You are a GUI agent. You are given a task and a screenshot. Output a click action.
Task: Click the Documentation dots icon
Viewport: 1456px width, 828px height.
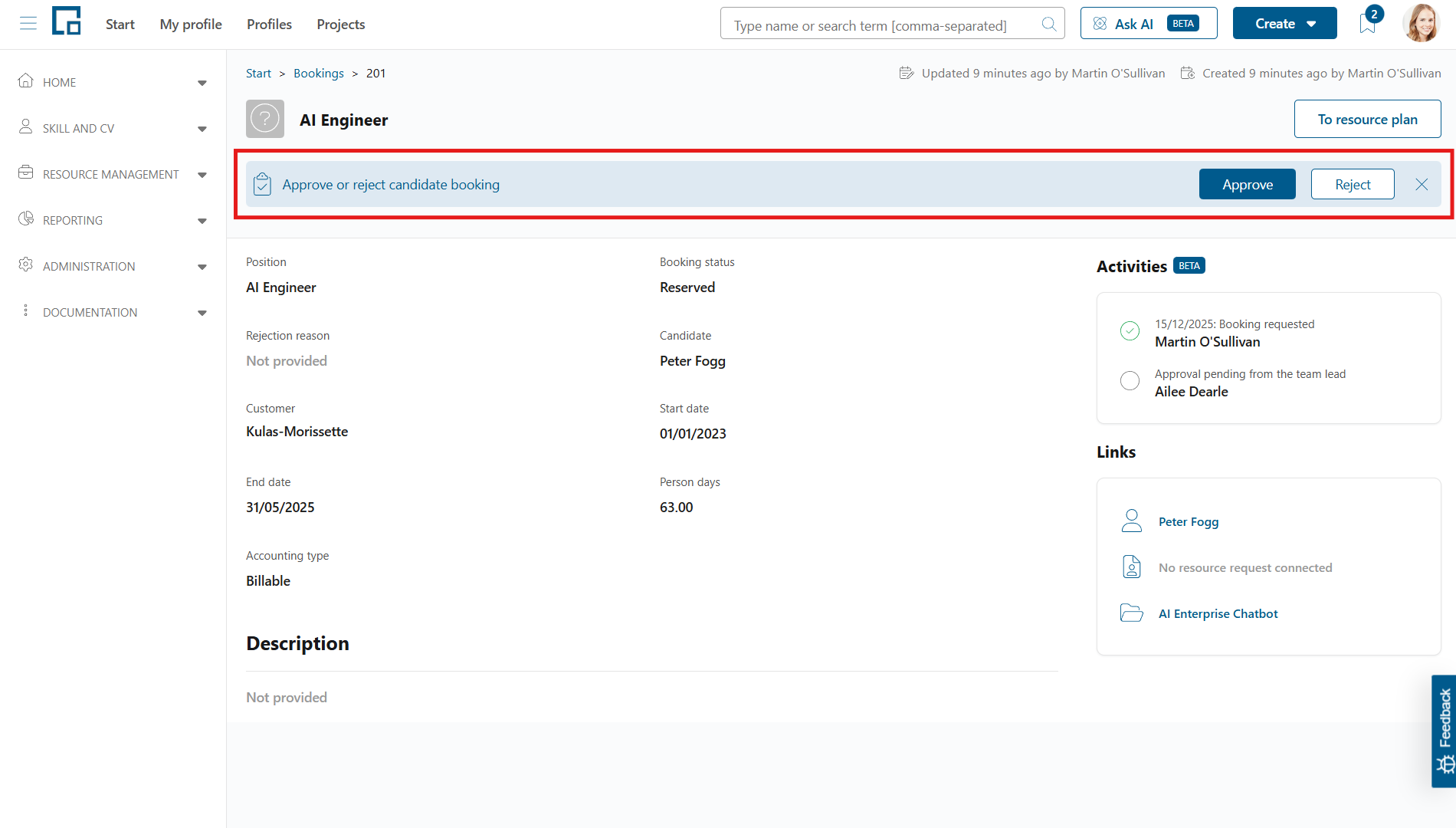point(26,310)
